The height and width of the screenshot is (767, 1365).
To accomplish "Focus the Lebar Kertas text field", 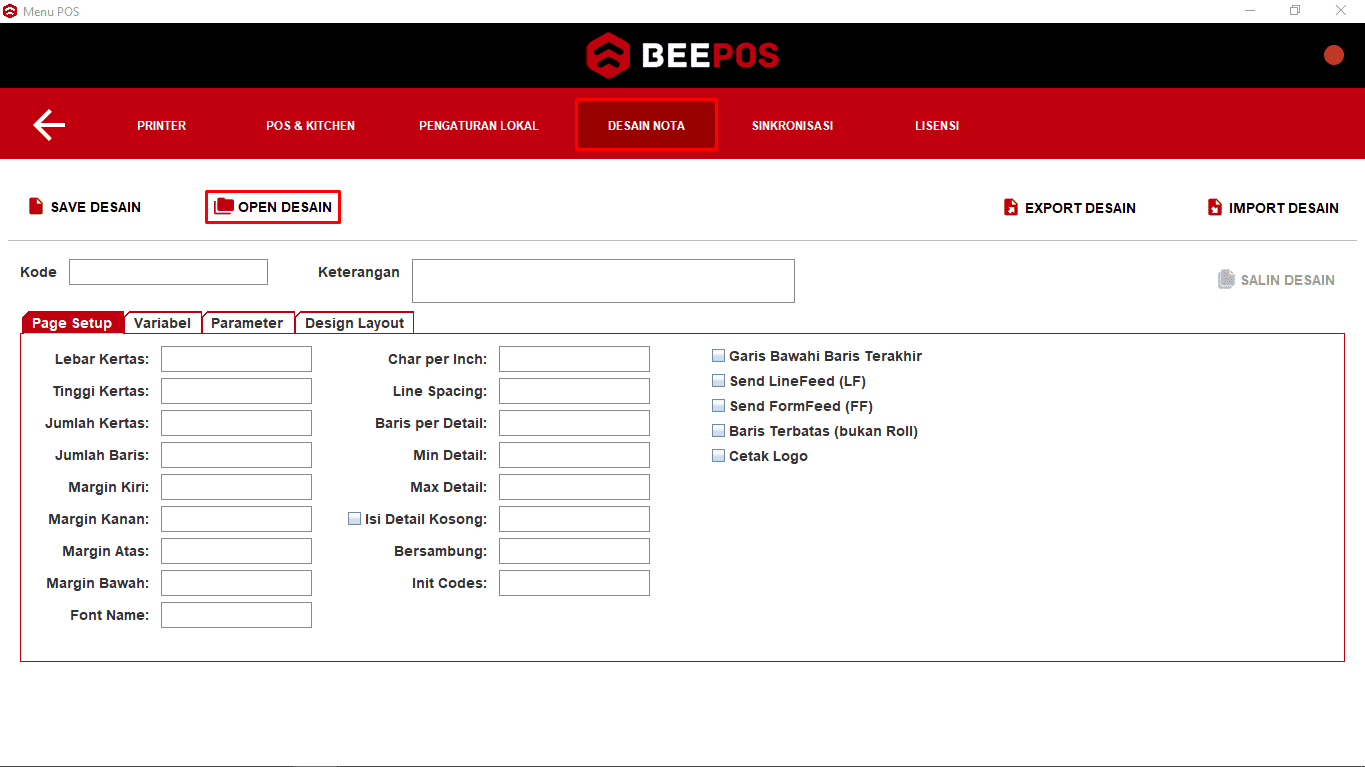I will [x=236, y=359].
